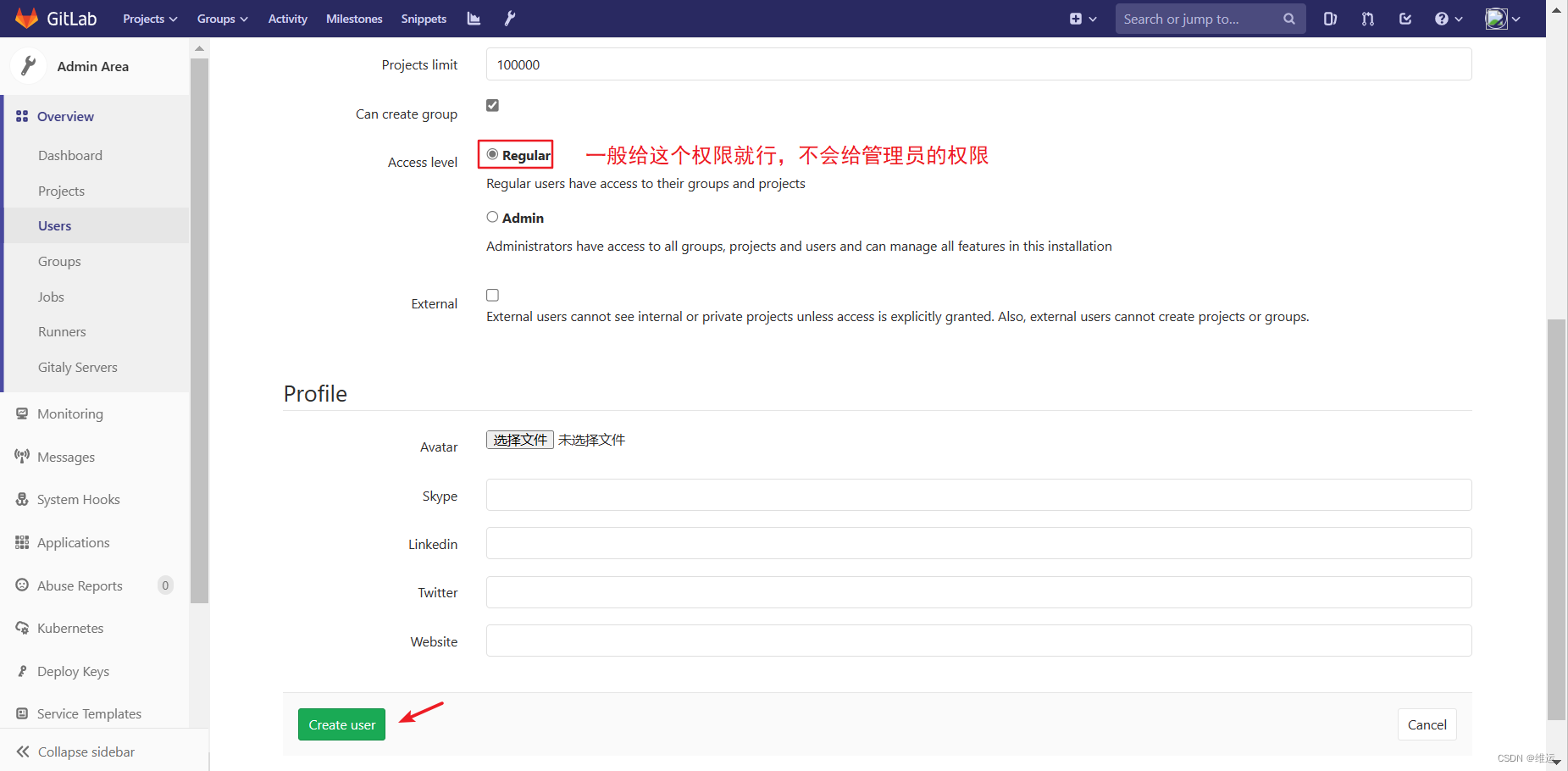
Task: Open Milestones in the top navbar
Action: click(x=354, y=19)
